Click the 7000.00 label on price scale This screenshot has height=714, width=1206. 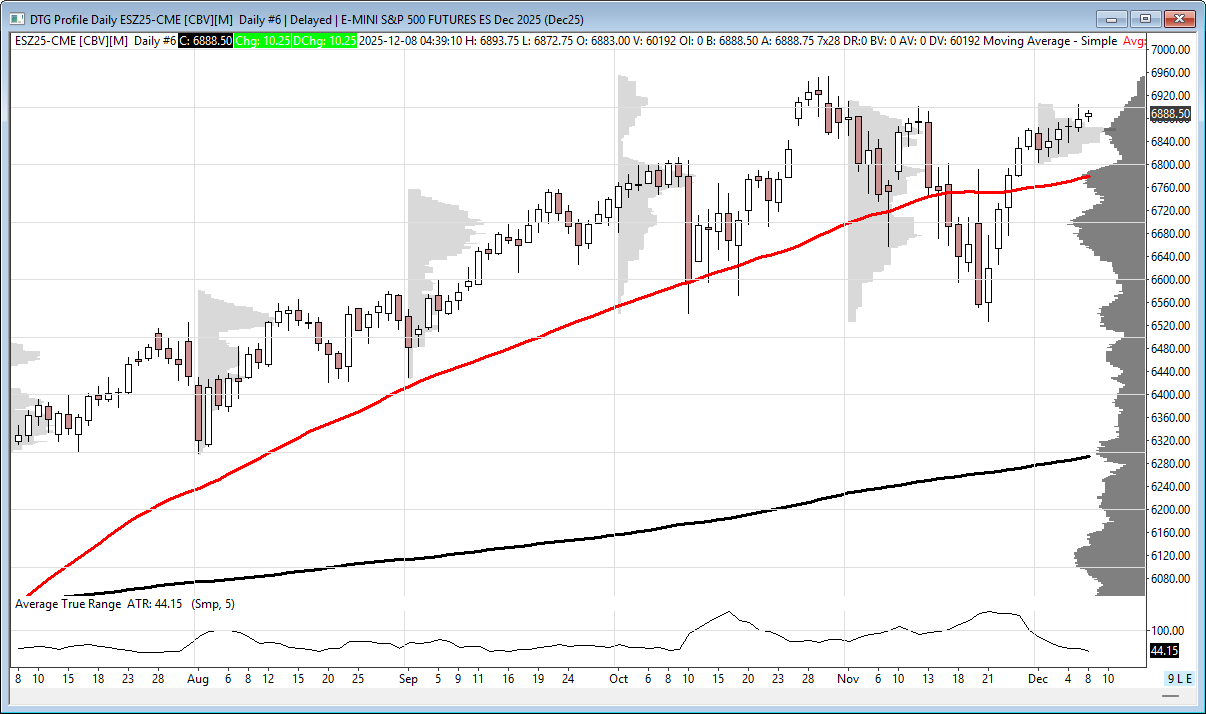(x=1169, y=50)
